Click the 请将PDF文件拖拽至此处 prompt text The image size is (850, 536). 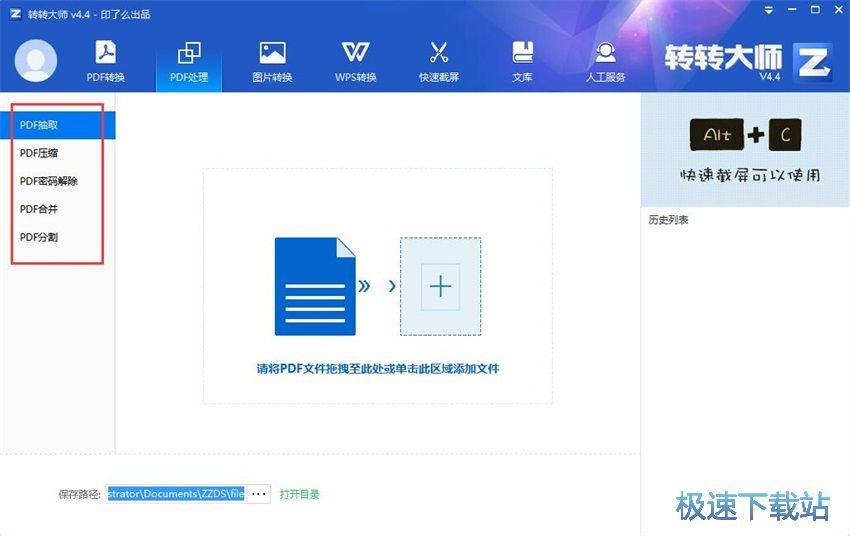[x=378, y=369]
